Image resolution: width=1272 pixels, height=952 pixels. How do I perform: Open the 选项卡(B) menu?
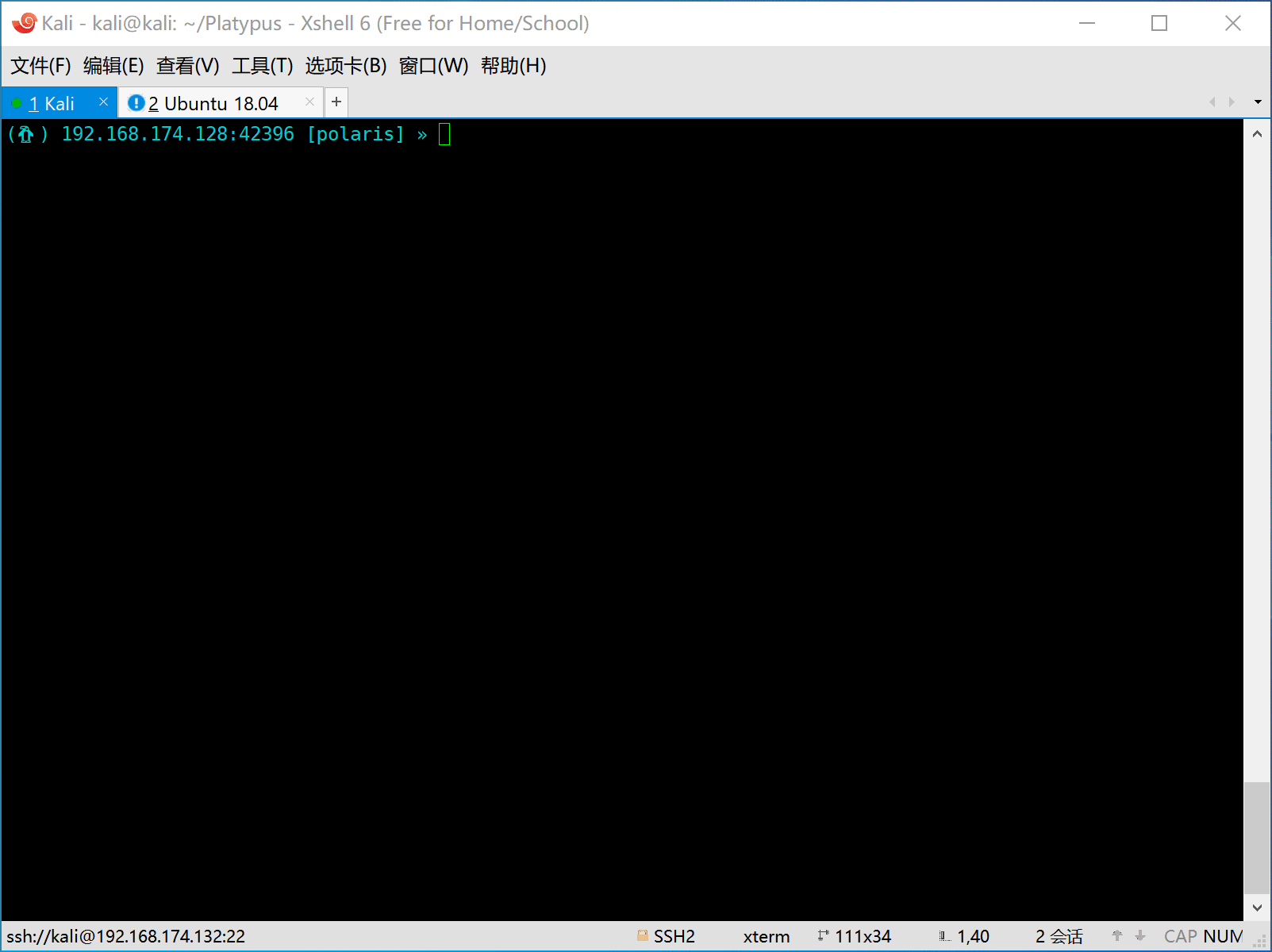346,66
